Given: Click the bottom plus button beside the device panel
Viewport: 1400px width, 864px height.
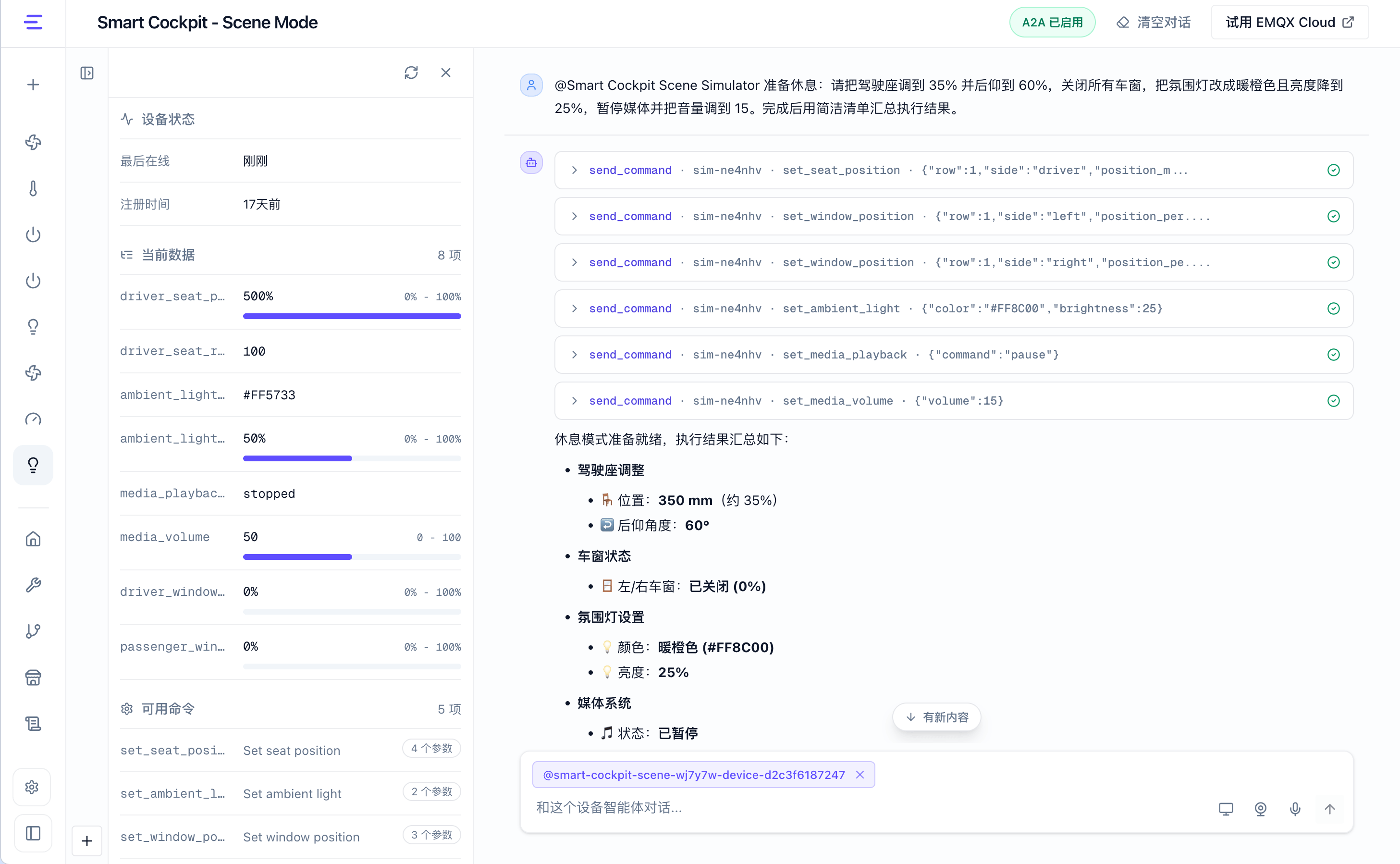Looking at the screenshot, I should (x=87, y=840).
